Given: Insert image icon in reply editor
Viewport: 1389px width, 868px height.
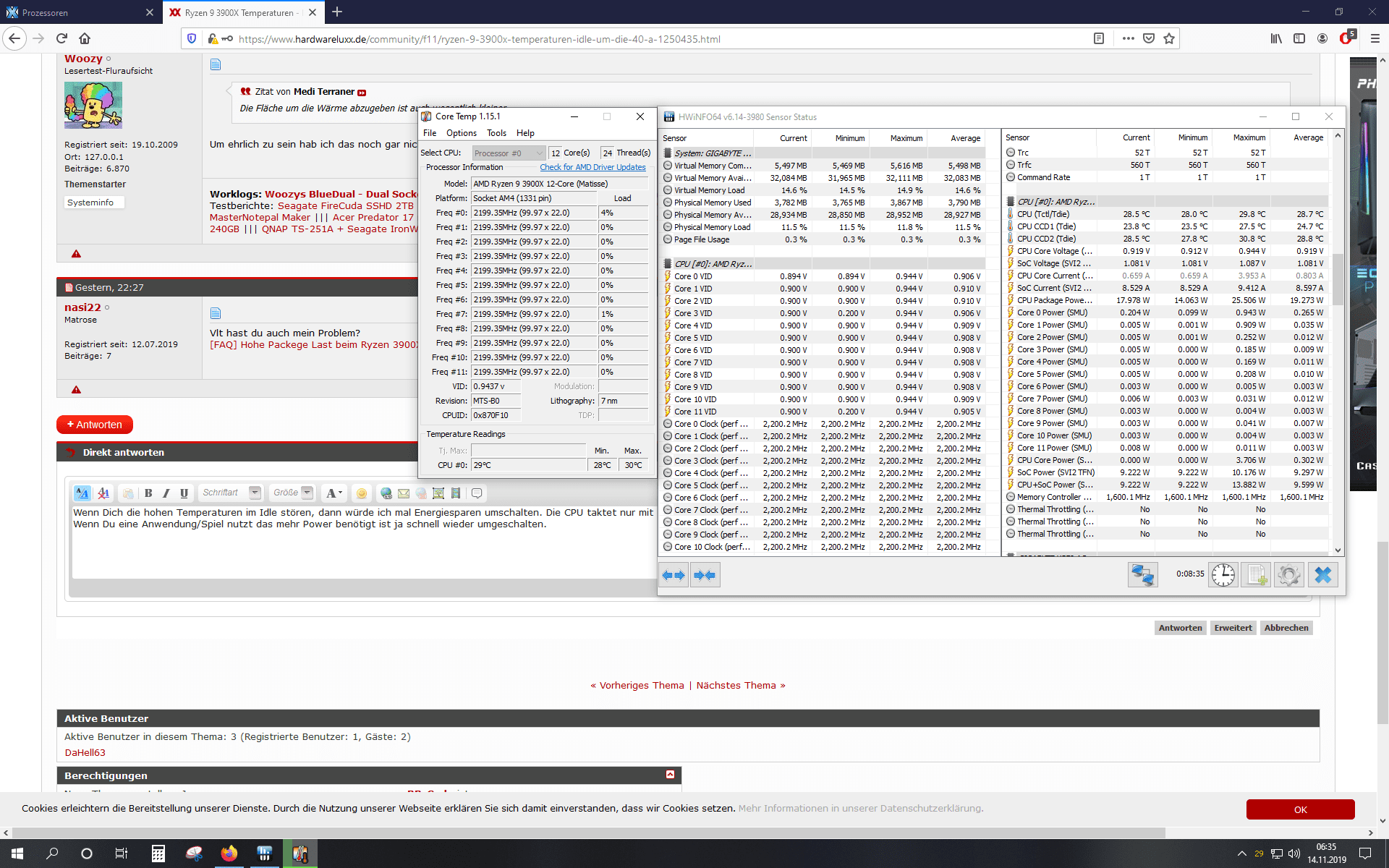Looking at the screenshot, I should click(x=438, y=493).
